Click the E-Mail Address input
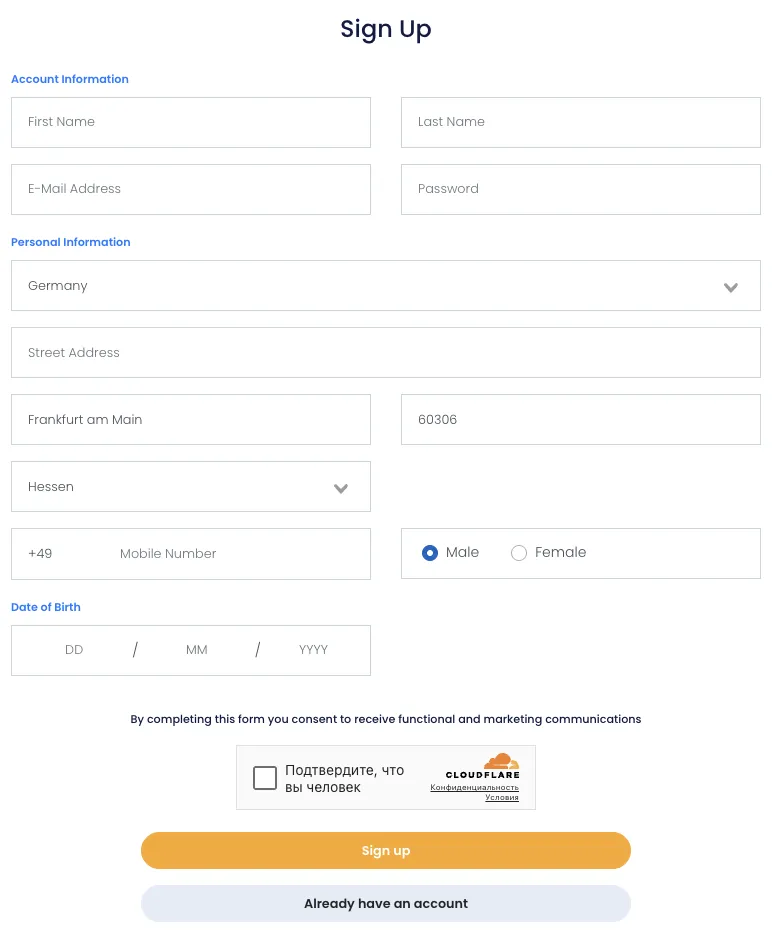This screenshot has height=940, width=774. [x=190, y=189]
